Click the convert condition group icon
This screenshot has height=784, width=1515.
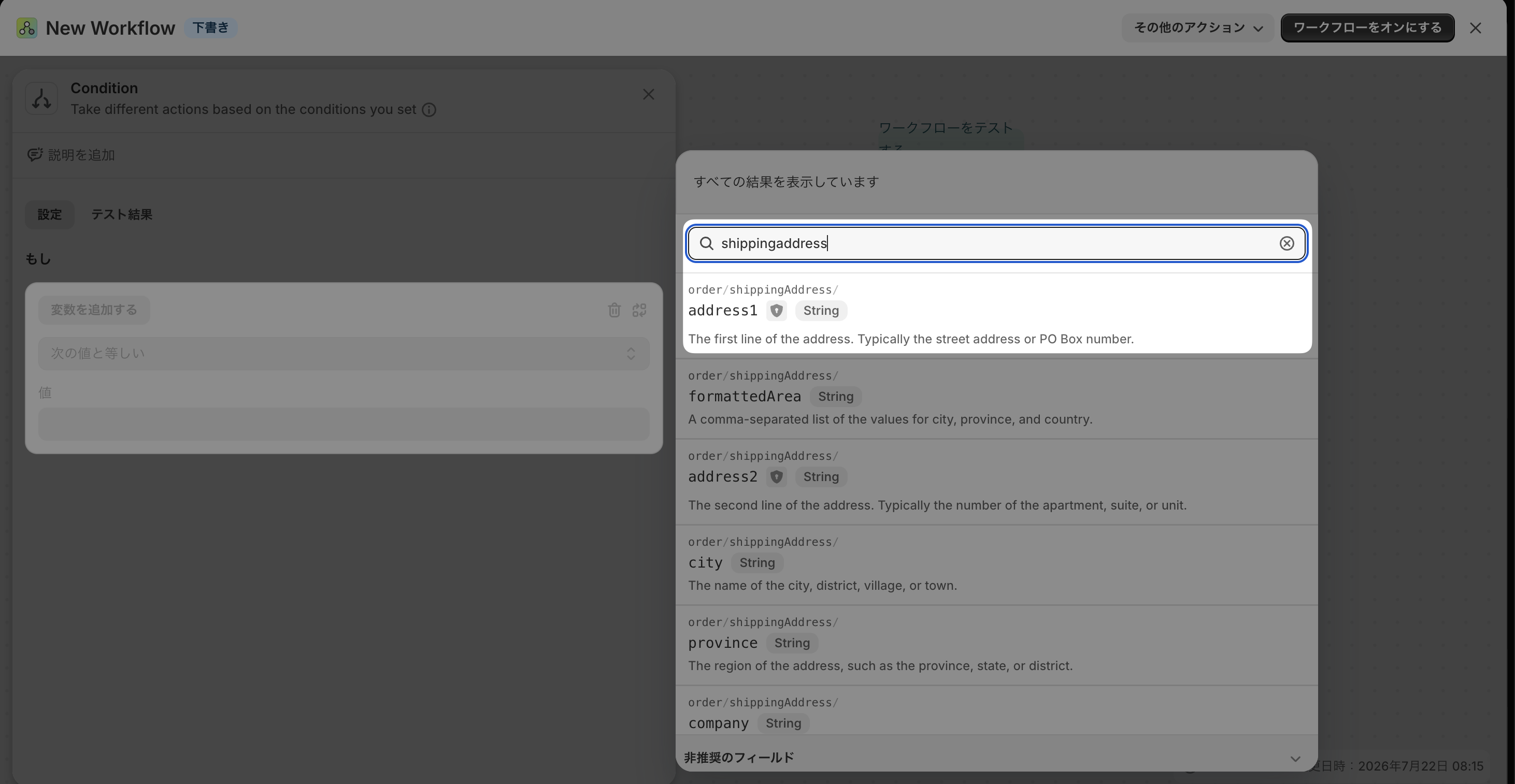[x=639, y=310]
